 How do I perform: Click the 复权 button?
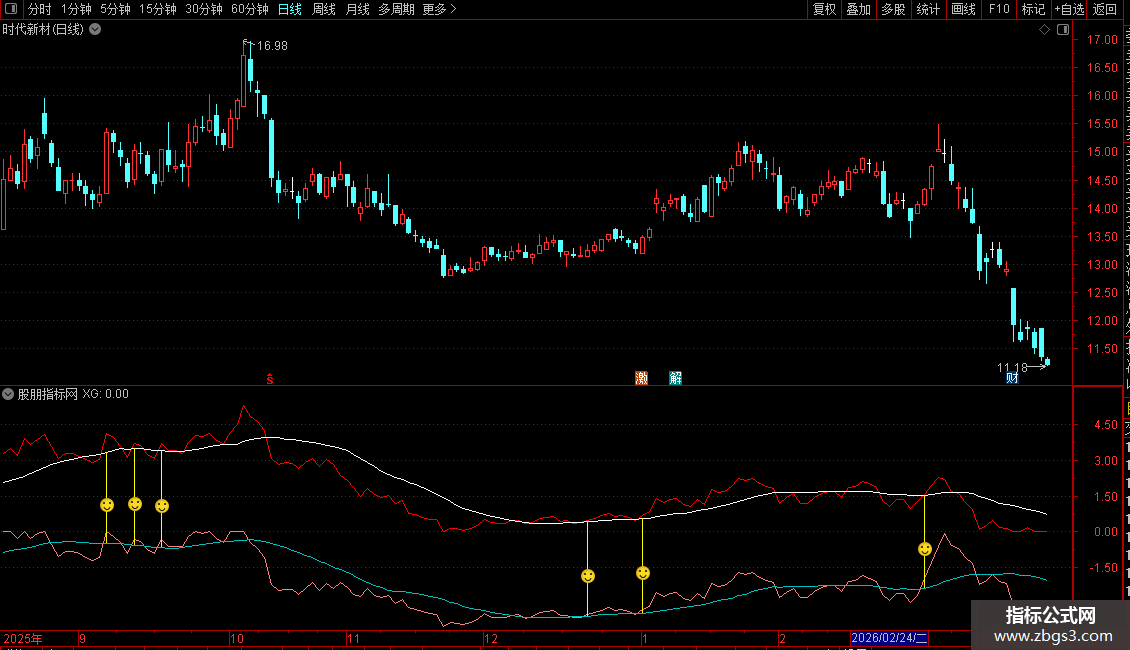[824, 10]
